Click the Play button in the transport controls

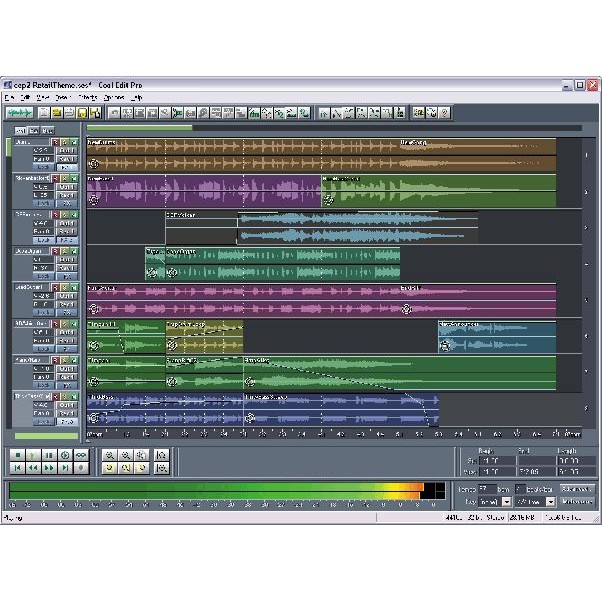(x=32, y=455)
